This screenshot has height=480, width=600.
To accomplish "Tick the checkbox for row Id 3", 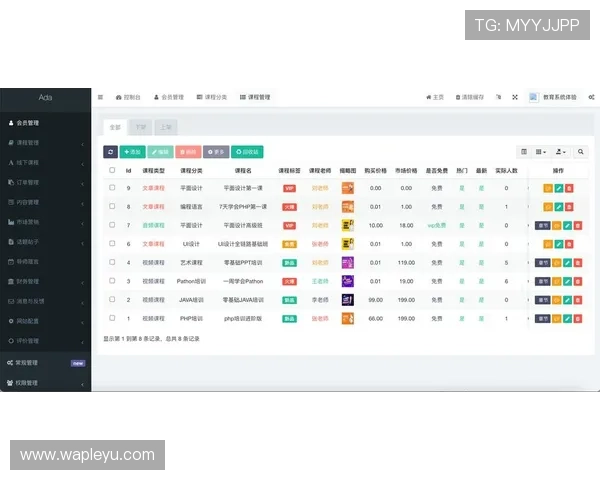I will [112, 281].
